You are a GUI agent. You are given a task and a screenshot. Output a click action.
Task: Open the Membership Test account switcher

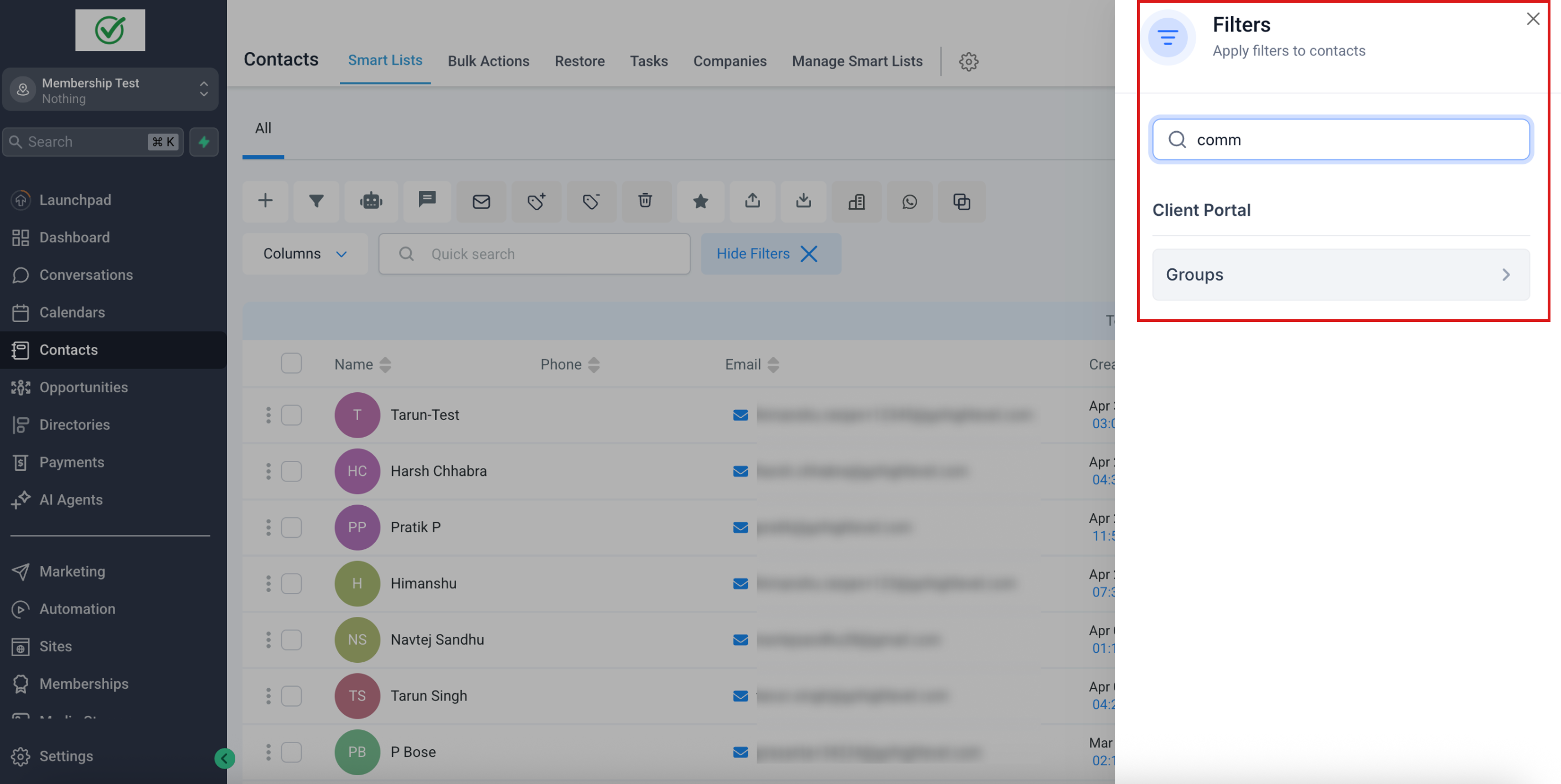click(x=110, y=90)
